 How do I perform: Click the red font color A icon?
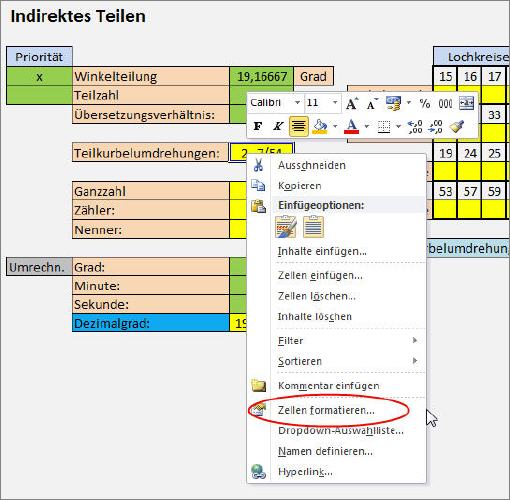click(352, 126)
